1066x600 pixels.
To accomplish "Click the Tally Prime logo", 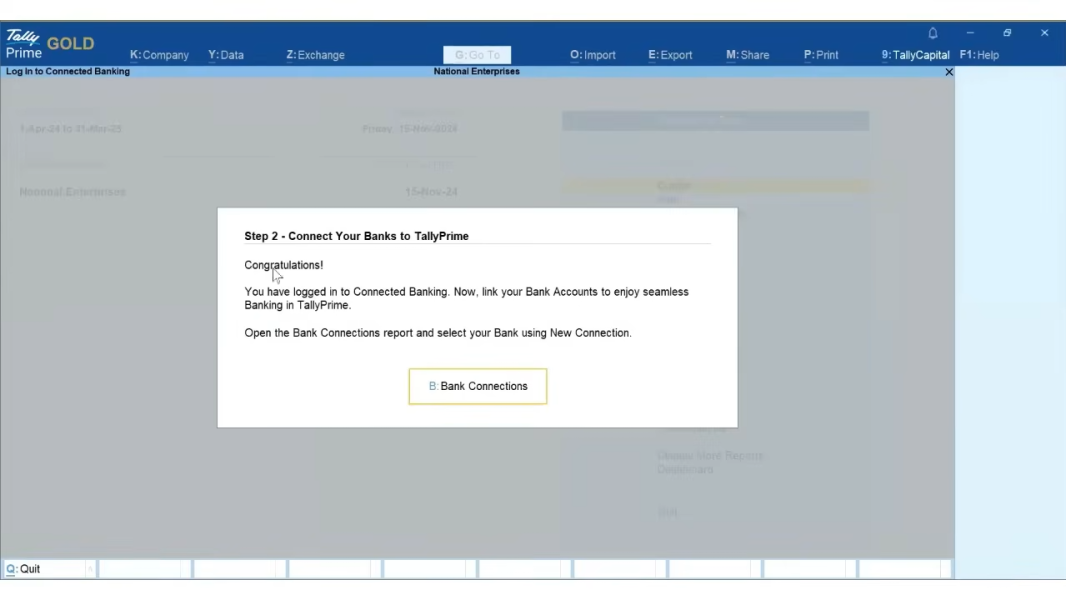I will 23,44.
